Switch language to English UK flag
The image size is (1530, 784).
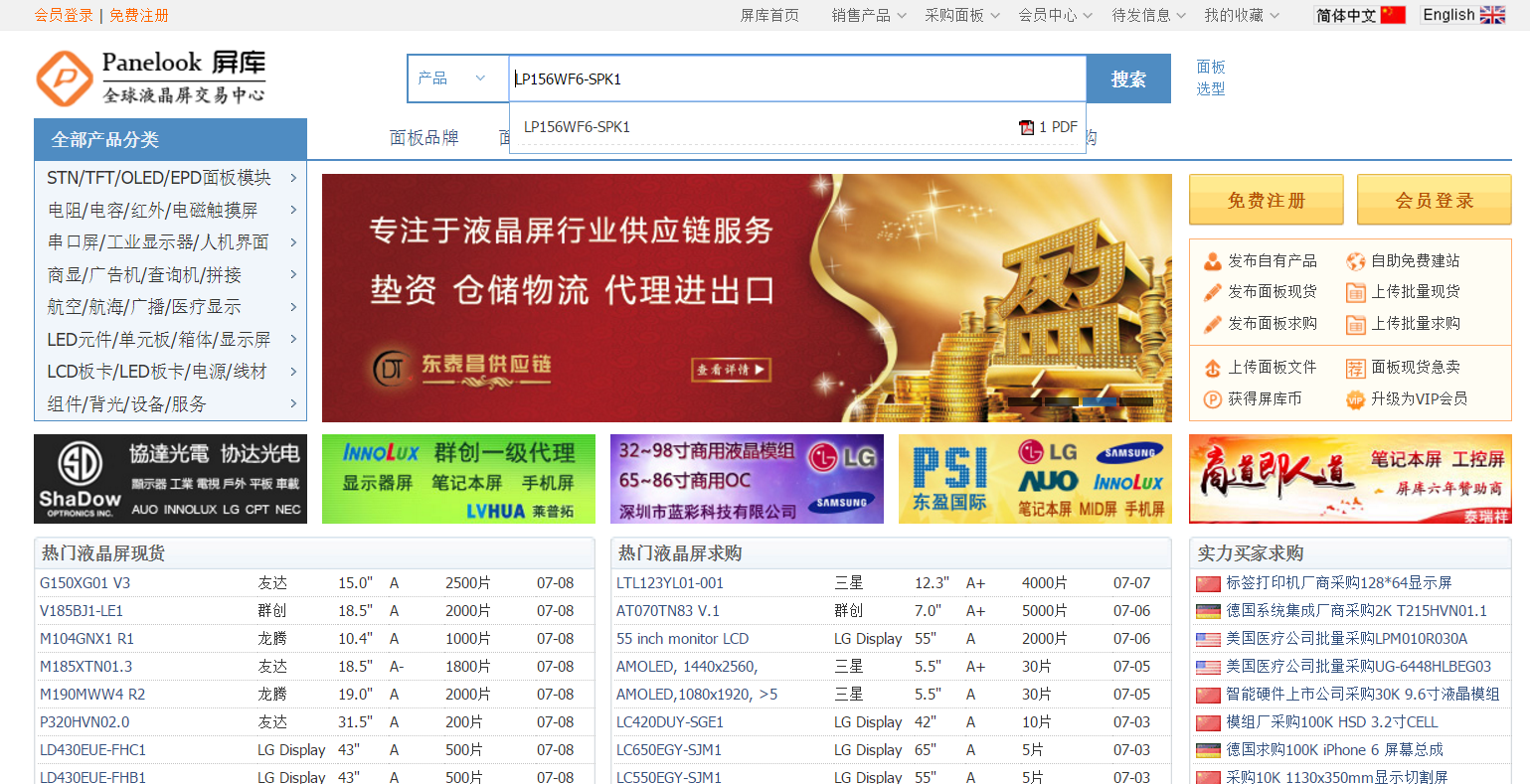click(1492, 15)
